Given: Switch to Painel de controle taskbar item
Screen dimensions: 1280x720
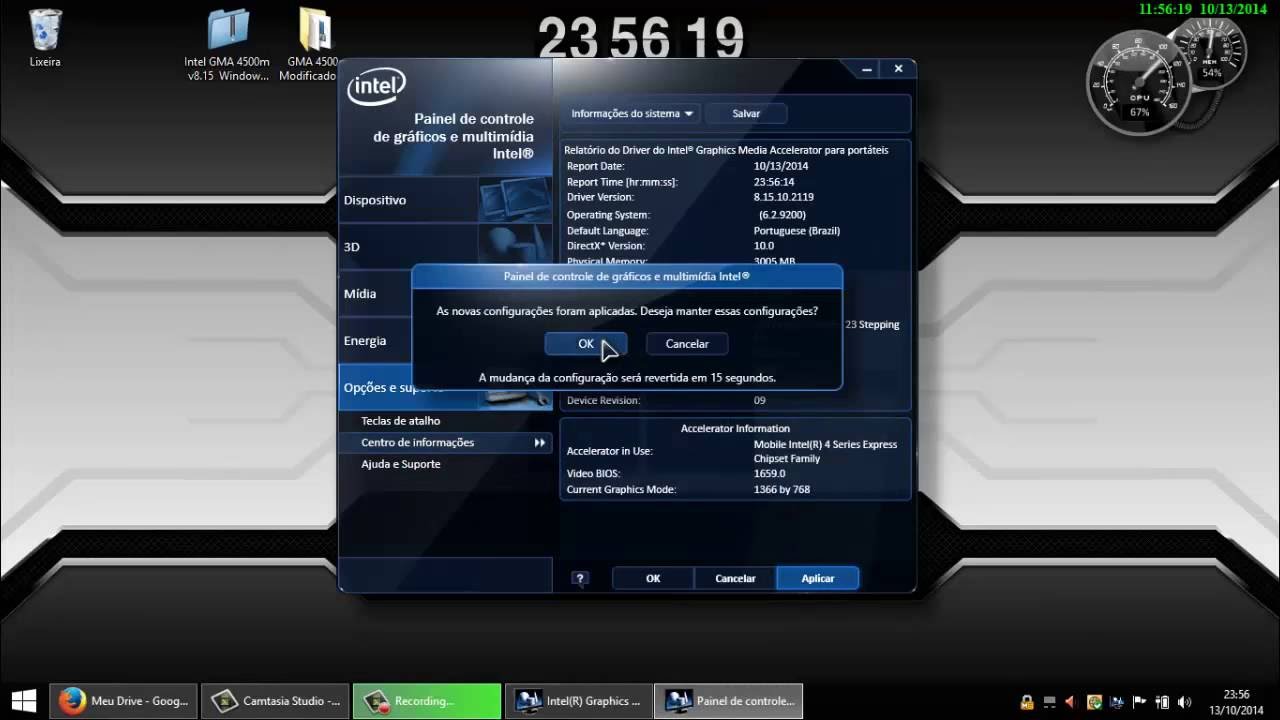Looking at the screenshot, I should pyautogui.click(x=729, y=701).
